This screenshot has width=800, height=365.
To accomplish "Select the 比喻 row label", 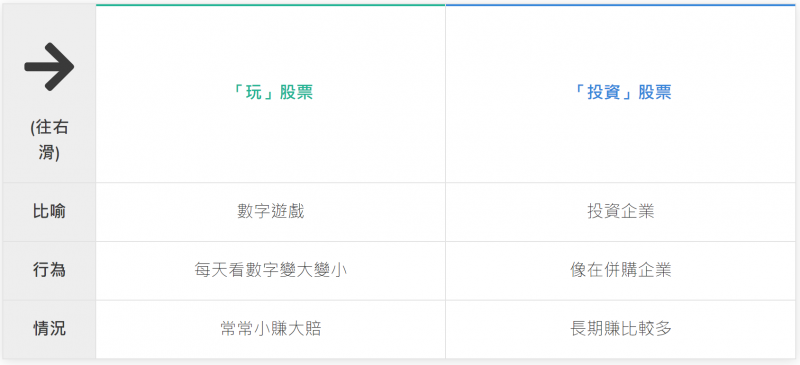I will [49, 211].
